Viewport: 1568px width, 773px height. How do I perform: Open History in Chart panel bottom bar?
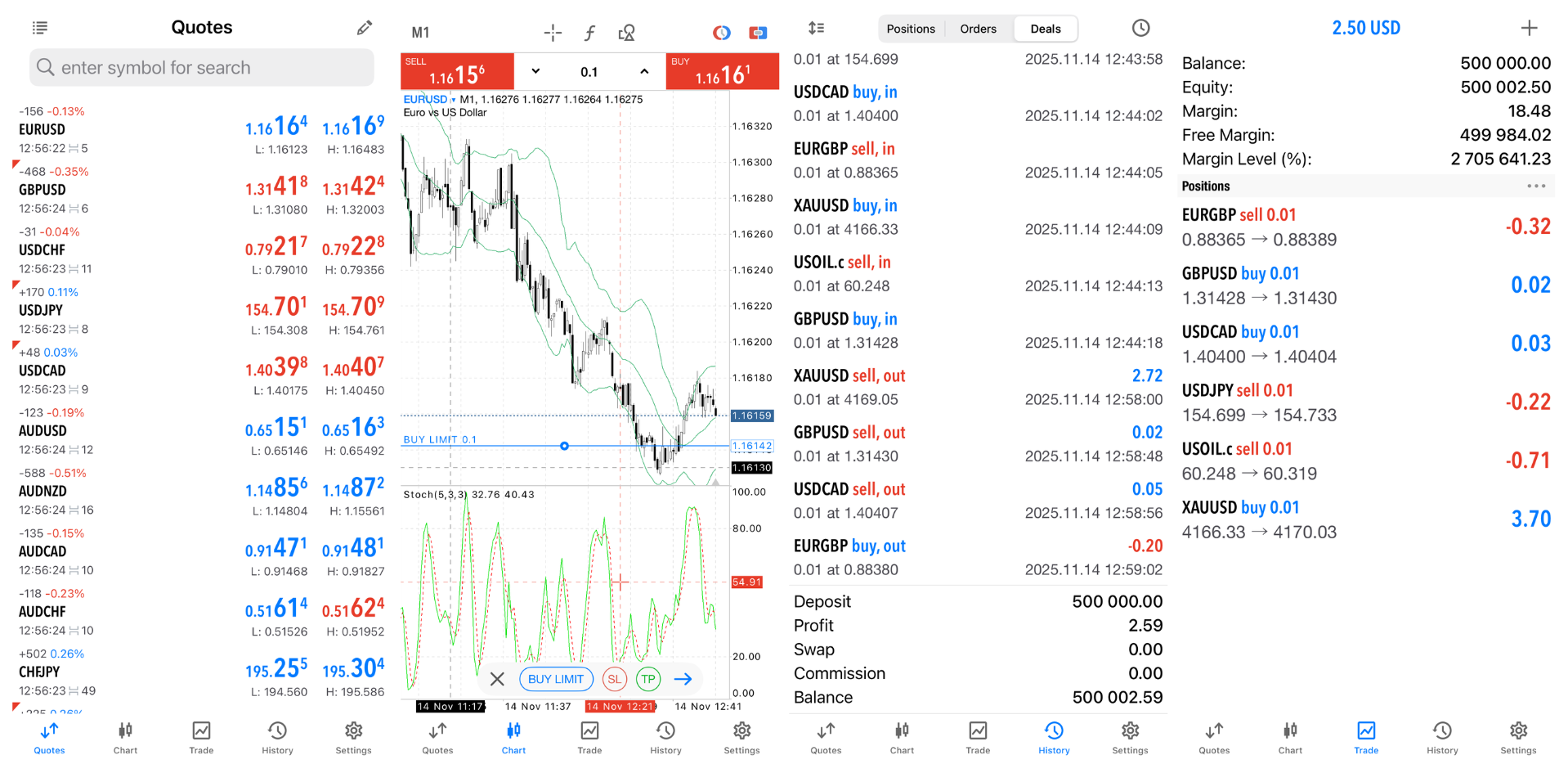(665, 737)
